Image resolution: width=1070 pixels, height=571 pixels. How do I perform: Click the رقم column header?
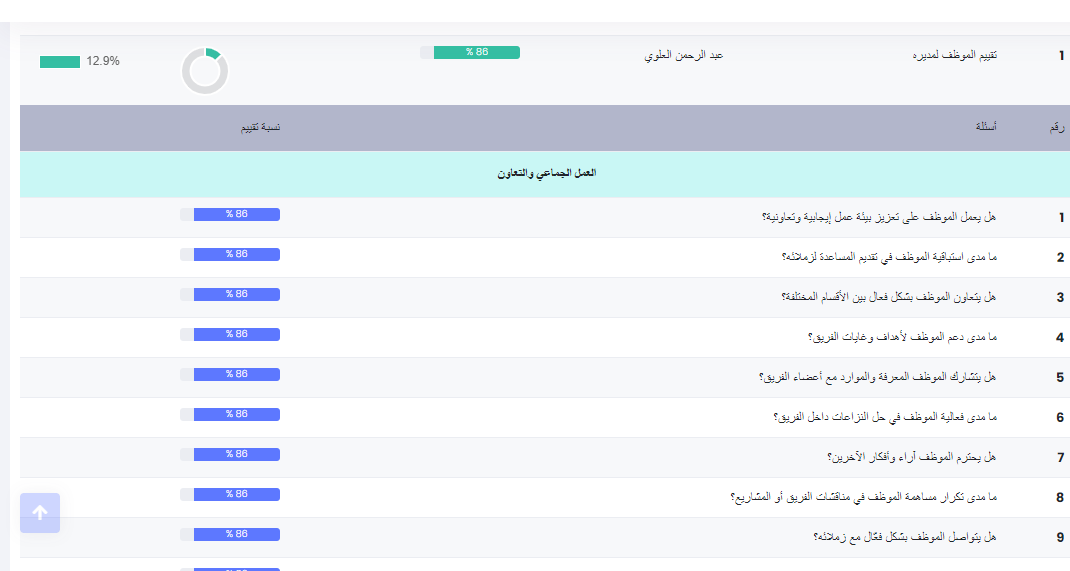point(1056,128)
